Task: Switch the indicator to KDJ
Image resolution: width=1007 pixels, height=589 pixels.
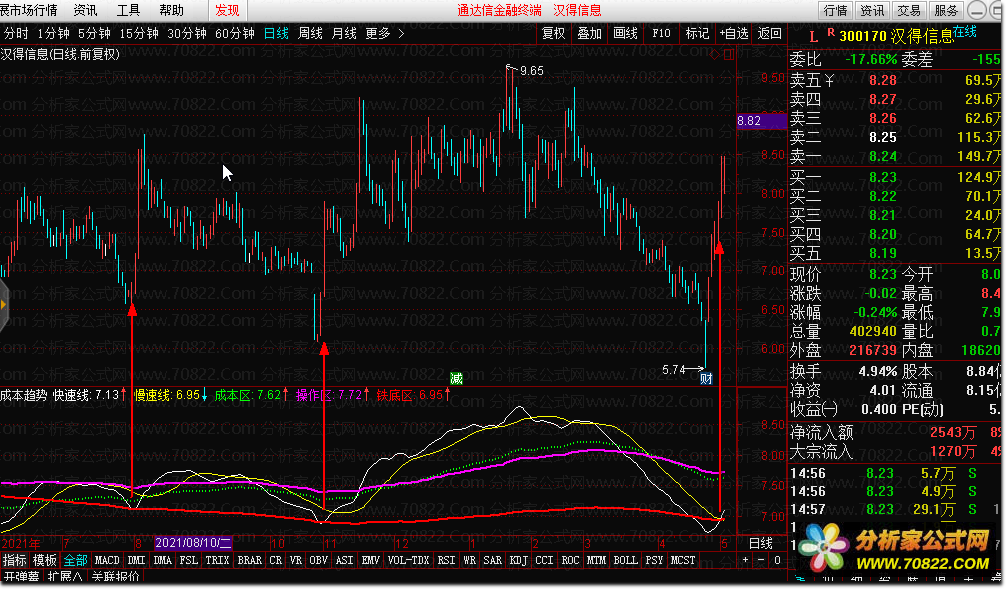Action: [518, 560]
